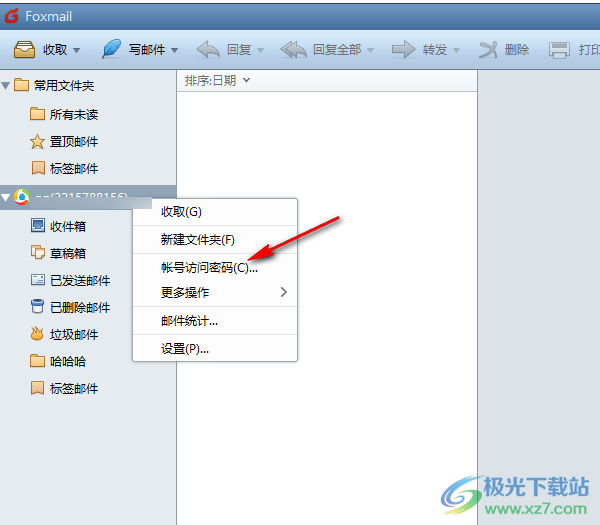Click the 收件箱 inbox icon
The image size is (600, 525).
pos(38,226)
